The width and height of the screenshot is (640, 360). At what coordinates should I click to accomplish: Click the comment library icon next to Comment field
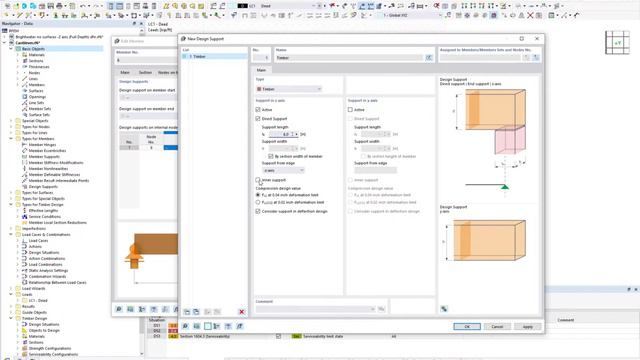click(x=381, y=309)
